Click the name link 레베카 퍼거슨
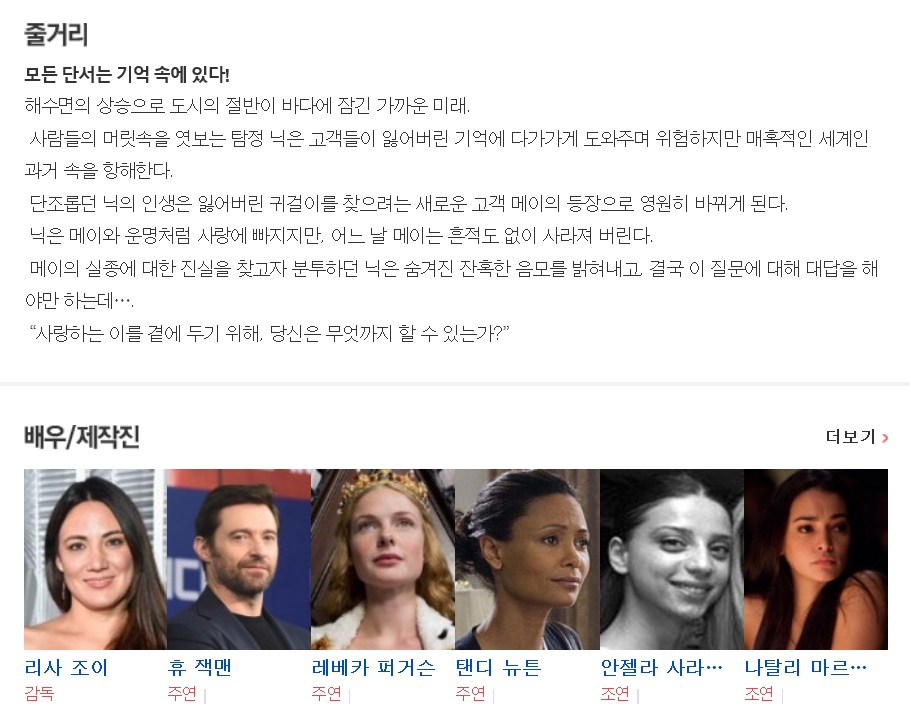This screenshot has height=718, width=910. click(x=373, y=668)
